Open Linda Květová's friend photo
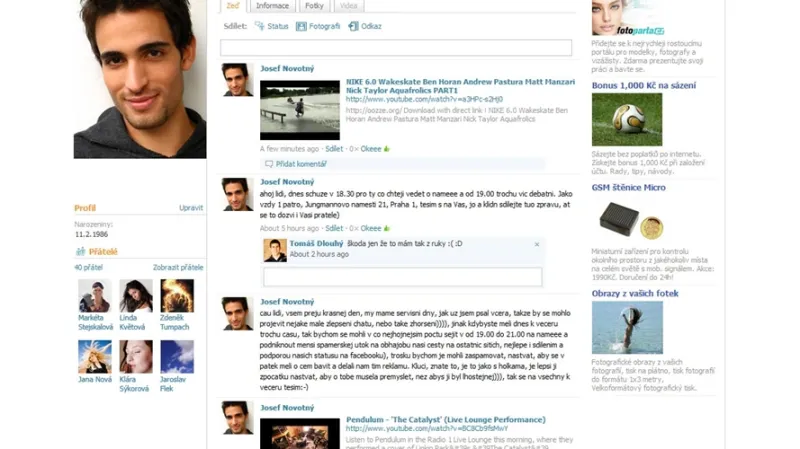800x449 pixels. click(x=136, y=296)
